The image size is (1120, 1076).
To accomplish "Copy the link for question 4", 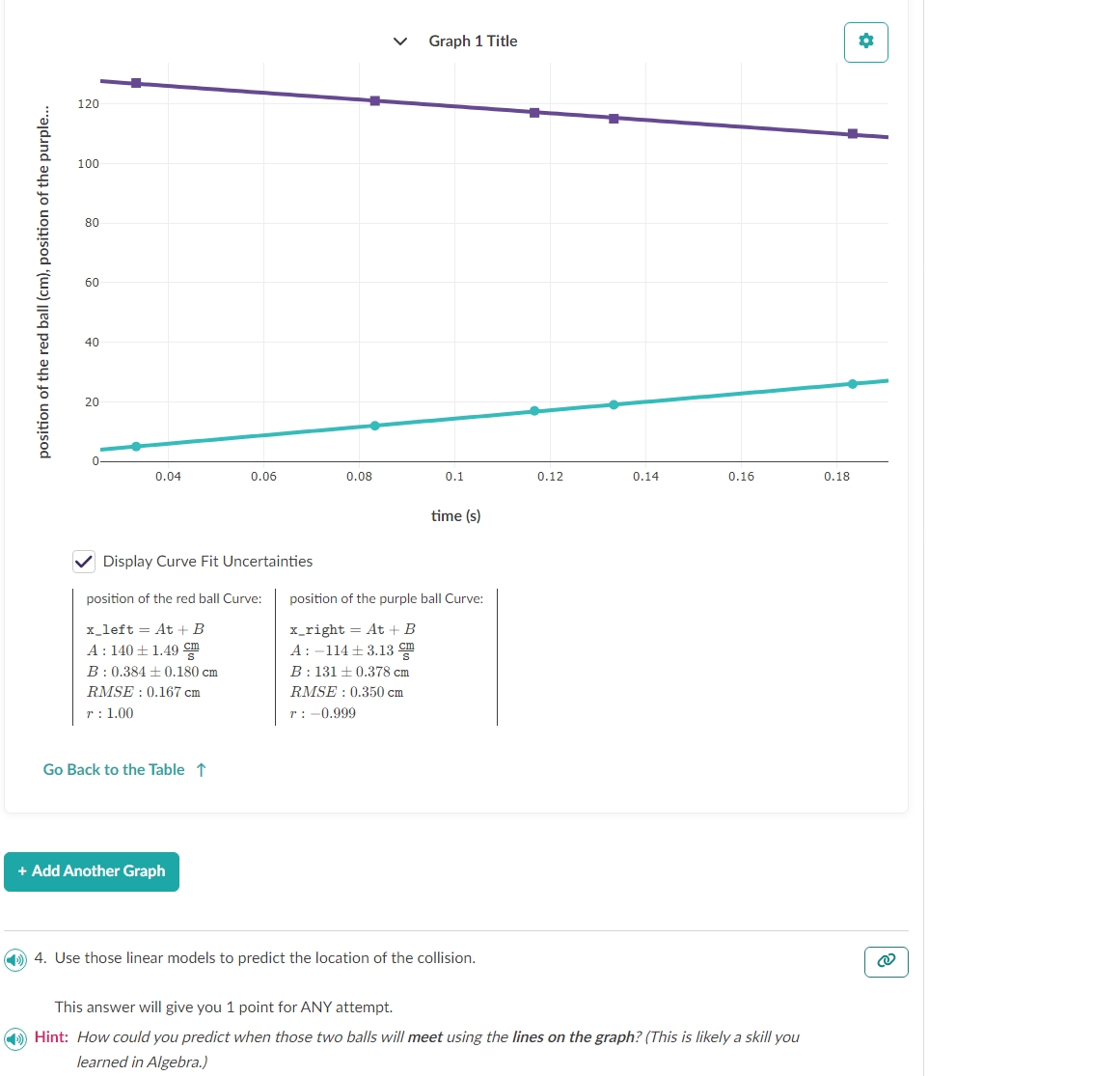I will (x=886, y=961).
